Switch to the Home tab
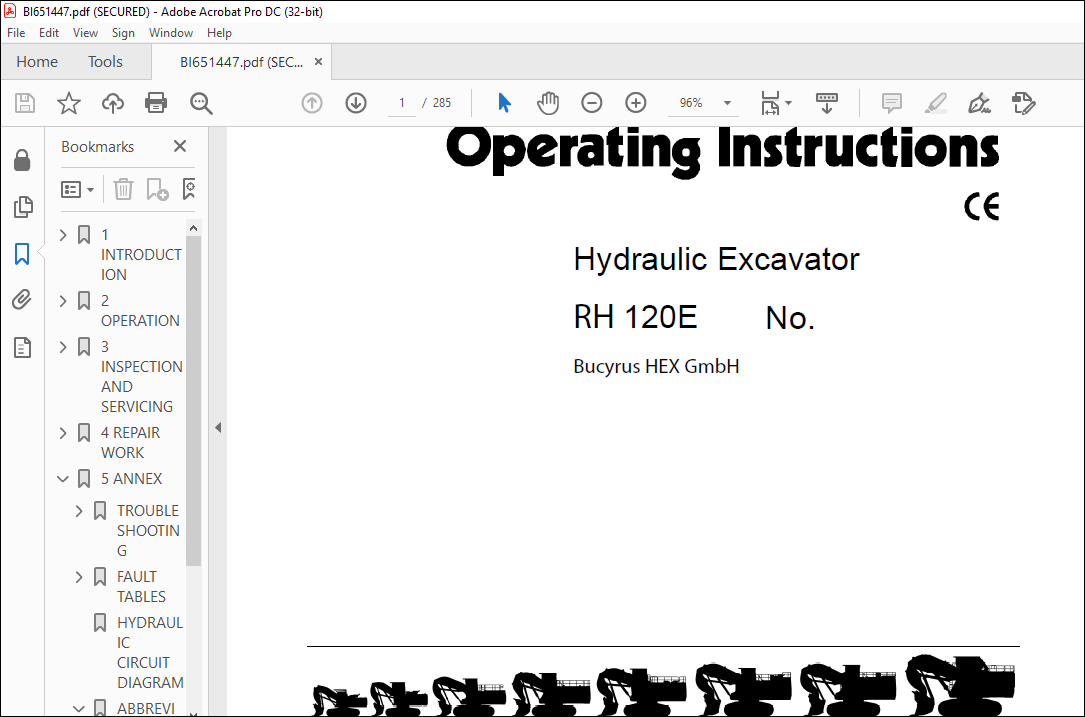 tap(37, 62)
